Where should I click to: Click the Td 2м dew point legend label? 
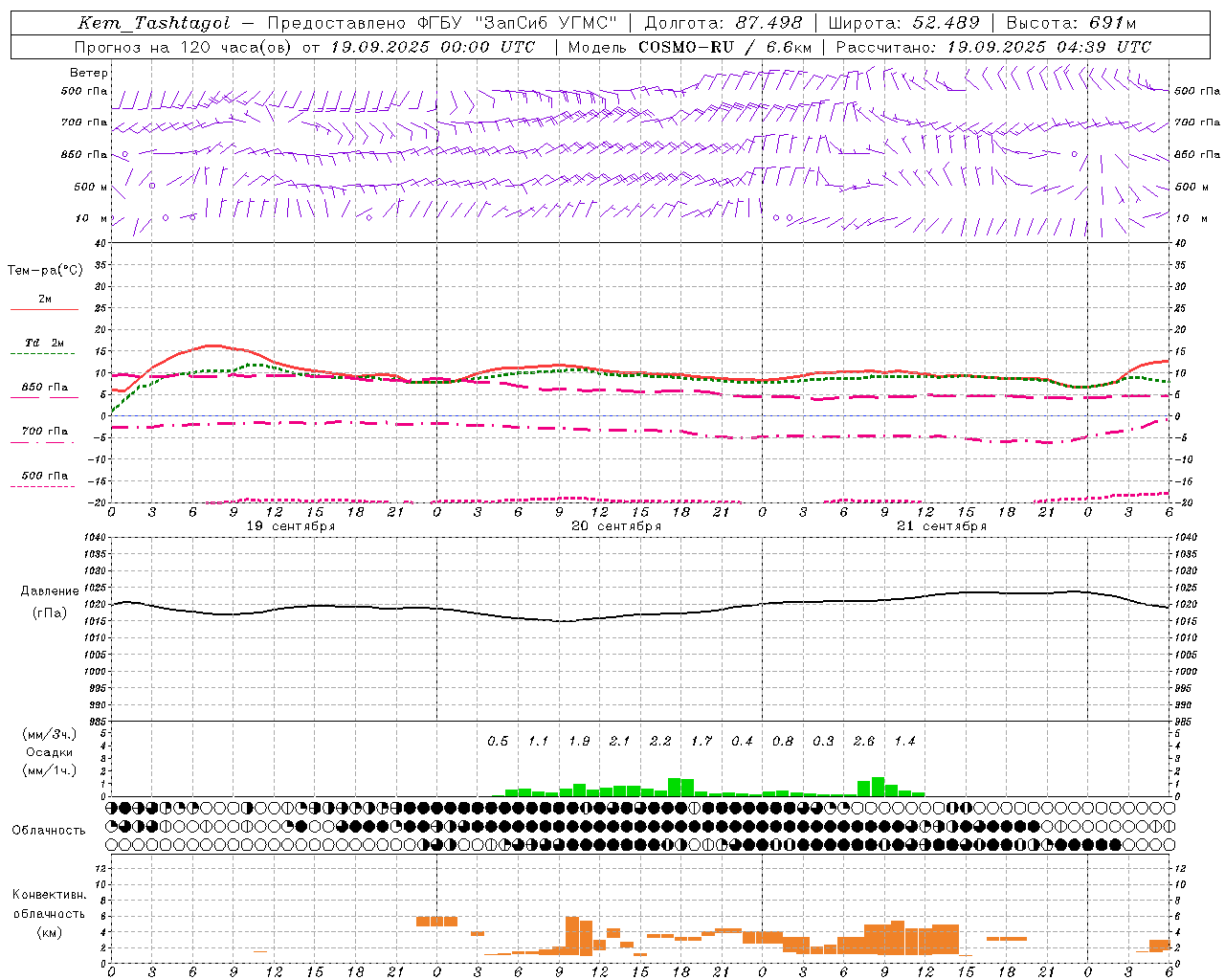click(x=45, y=343)
